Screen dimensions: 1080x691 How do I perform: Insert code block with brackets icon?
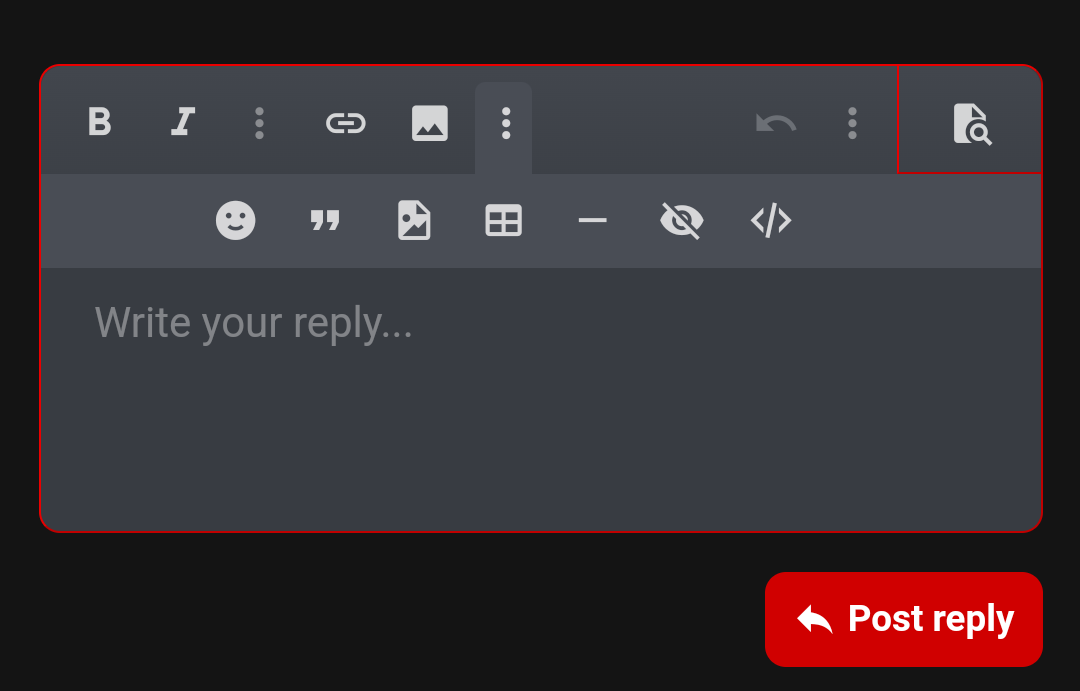pyautogui.click(x=771, y=220)
